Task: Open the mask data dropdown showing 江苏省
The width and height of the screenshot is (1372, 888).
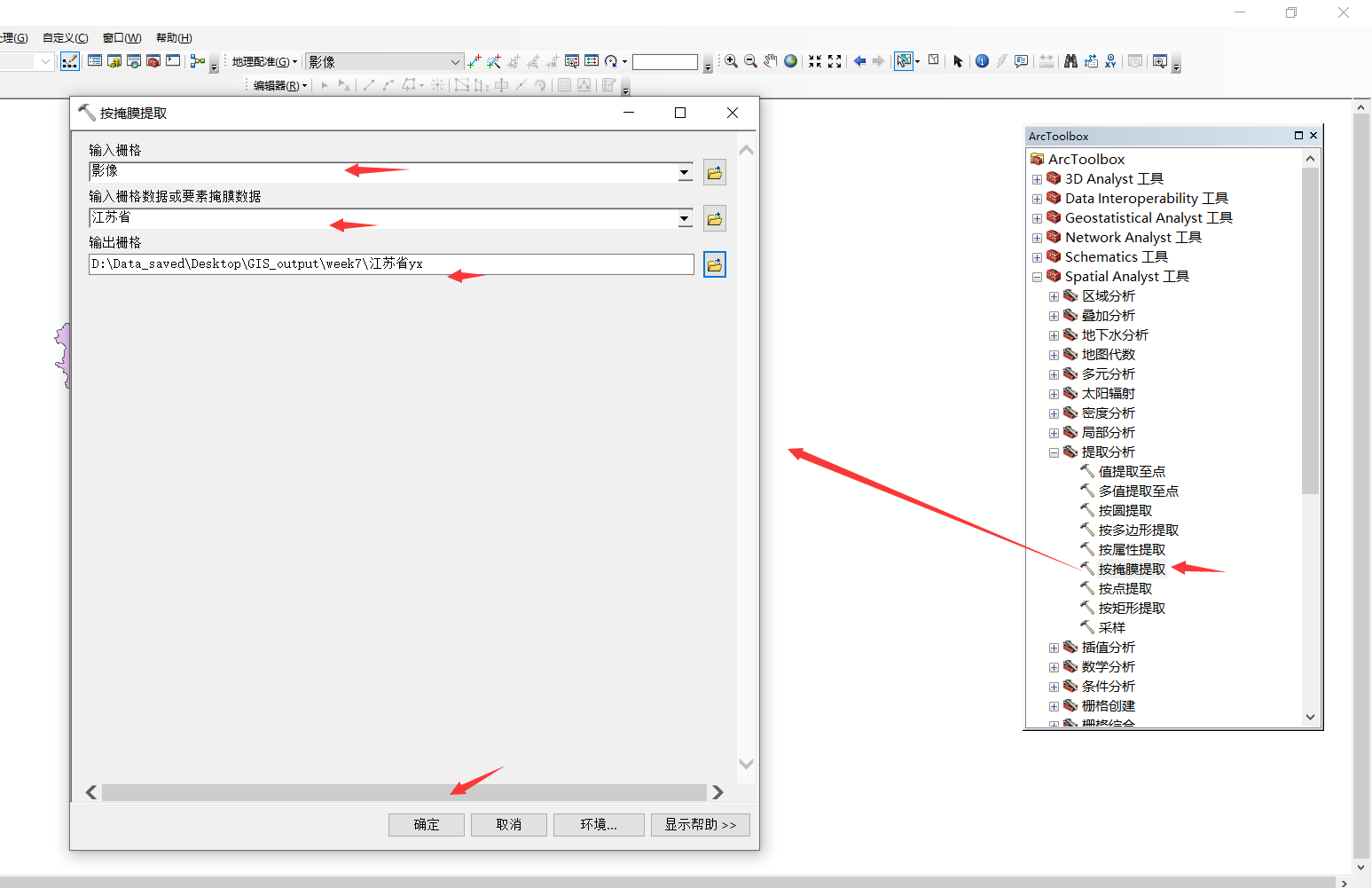Action: [x=685, y=218]
